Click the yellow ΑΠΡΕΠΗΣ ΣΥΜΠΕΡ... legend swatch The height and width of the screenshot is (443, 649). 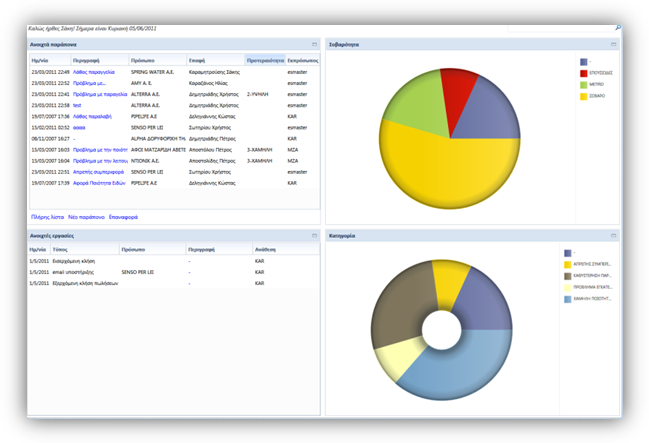(x=567, y=265)
